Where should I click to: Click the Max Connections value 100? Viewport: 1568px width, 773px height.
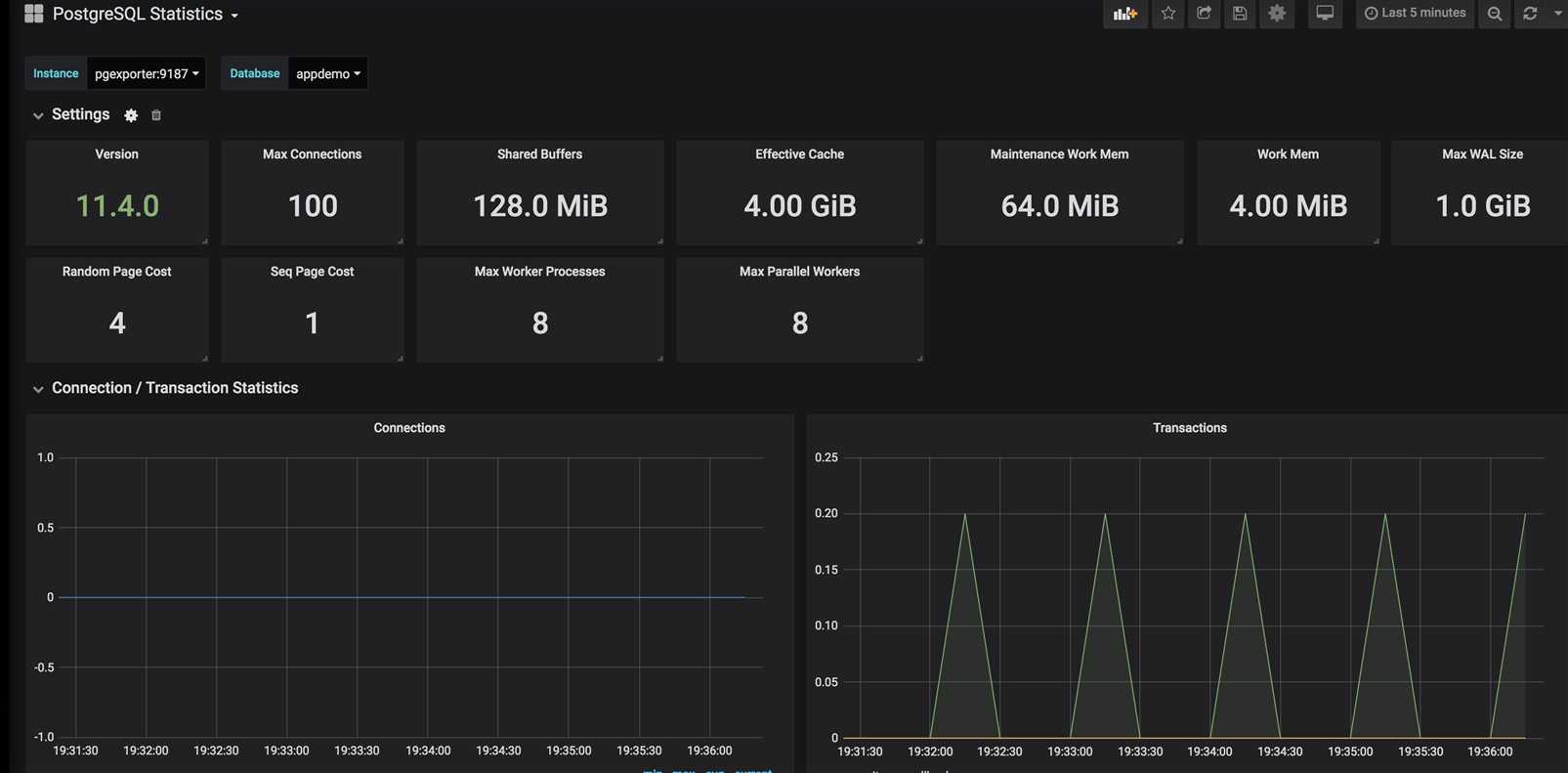click(x=313, y=206)
